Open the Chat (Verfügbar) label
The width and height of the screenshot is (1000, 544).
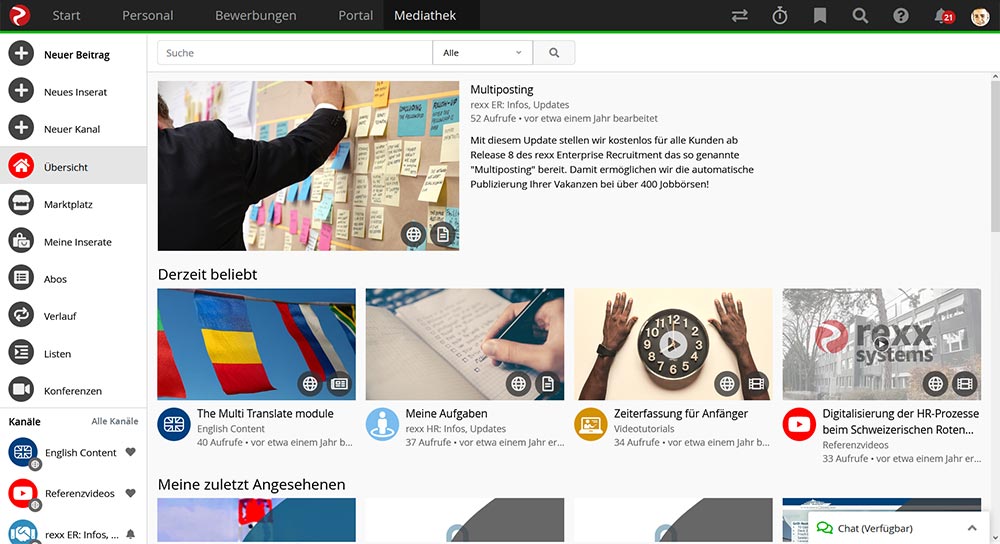[875, 528]
